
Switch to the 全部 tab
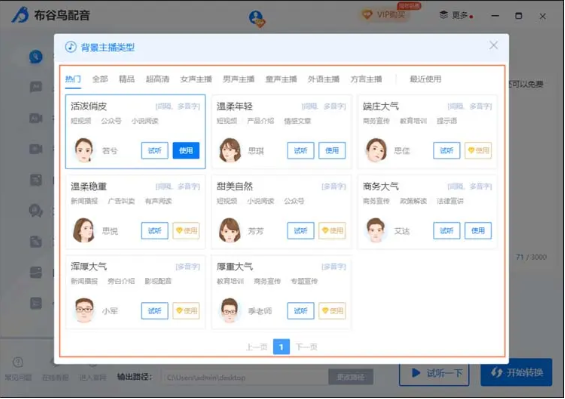click(x=100, y=79)
